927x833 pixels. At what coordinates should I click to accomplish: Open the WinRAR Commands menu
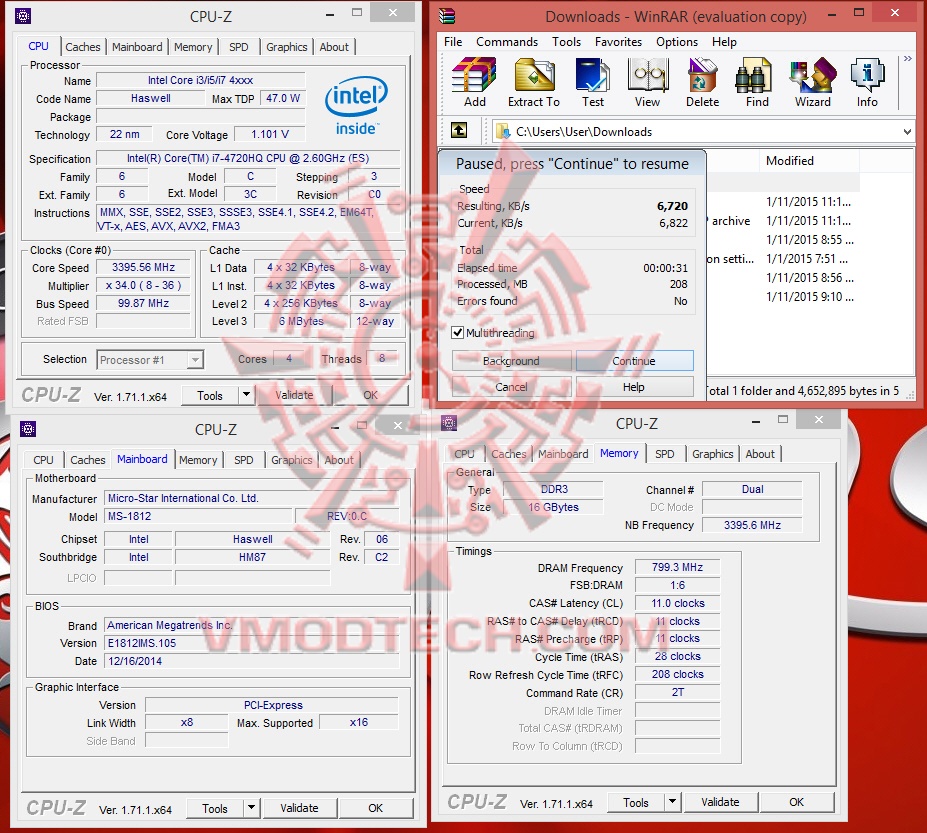point(507,42)
